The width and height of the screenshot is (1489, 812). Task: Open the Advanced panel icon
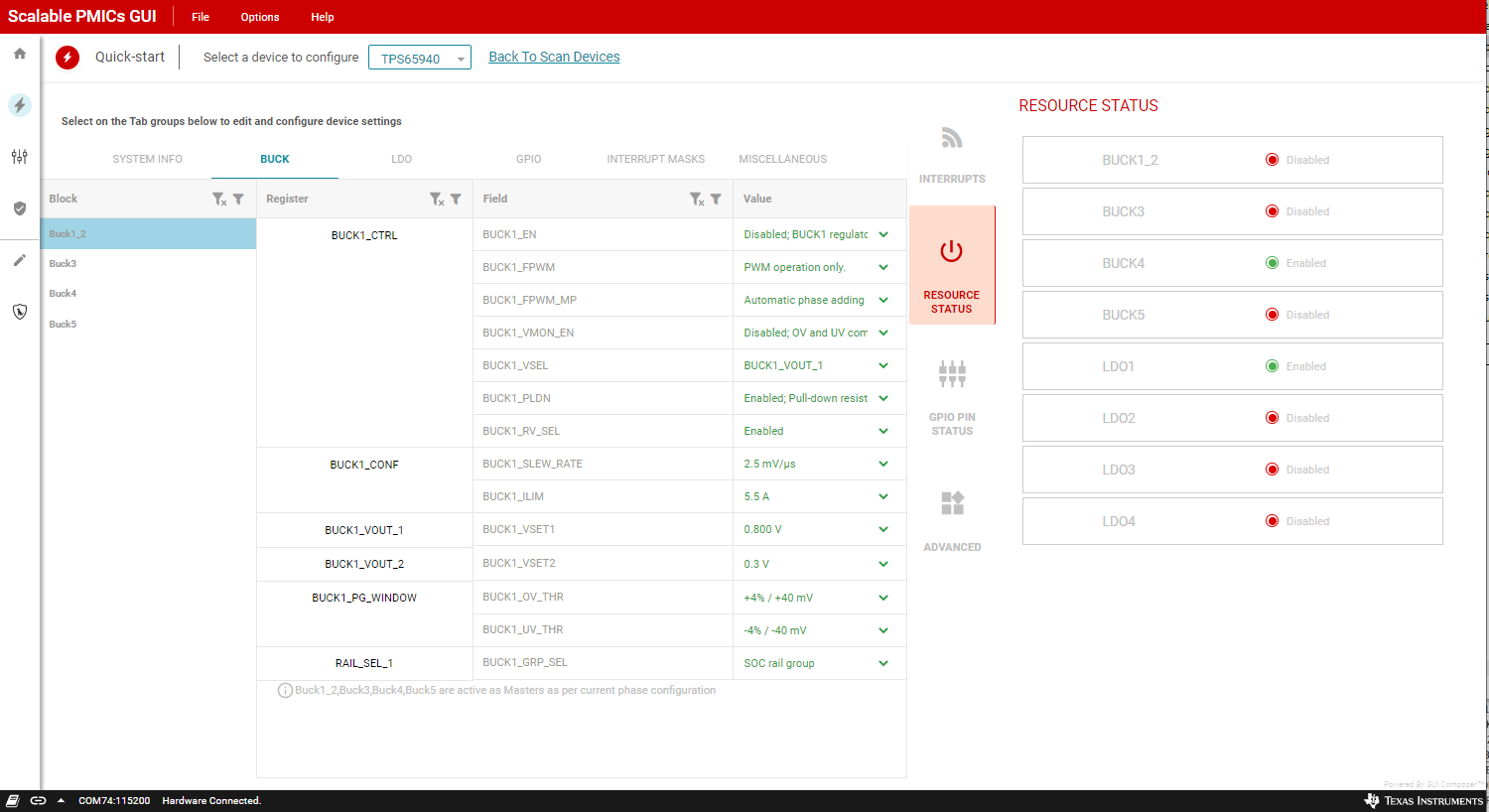coord(952,503)
